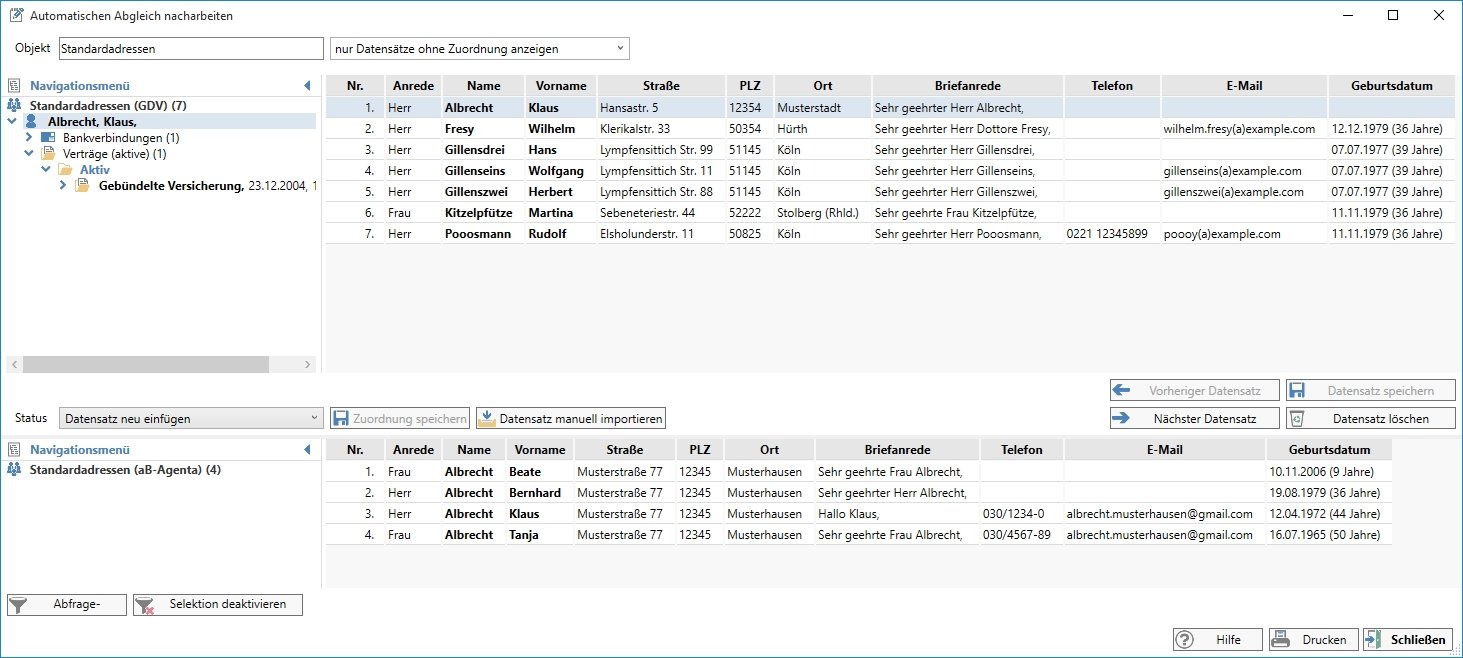Sort lower table by Vorname column header
Viewport: 1463px width, 658px height.
click(x=539, y=450)
